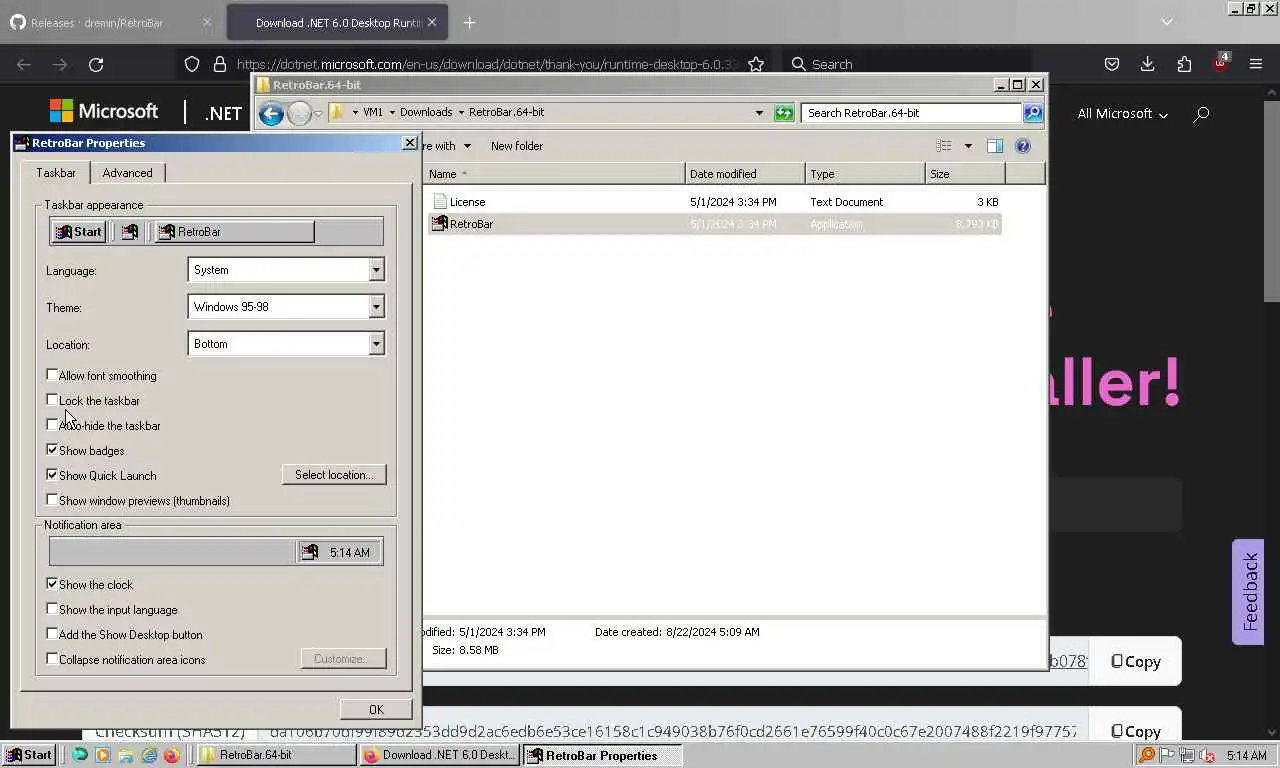The image size is (1280, 768).
Task: Open the Firefox Downloads panel
Action: click(1148, 64)
